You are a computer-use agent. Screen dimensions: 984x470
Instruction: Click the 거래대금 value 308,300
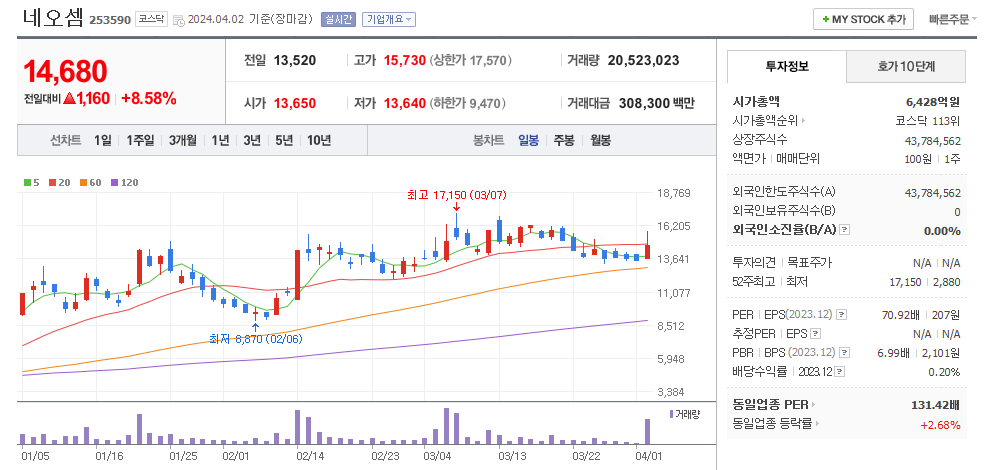(644, 104)
